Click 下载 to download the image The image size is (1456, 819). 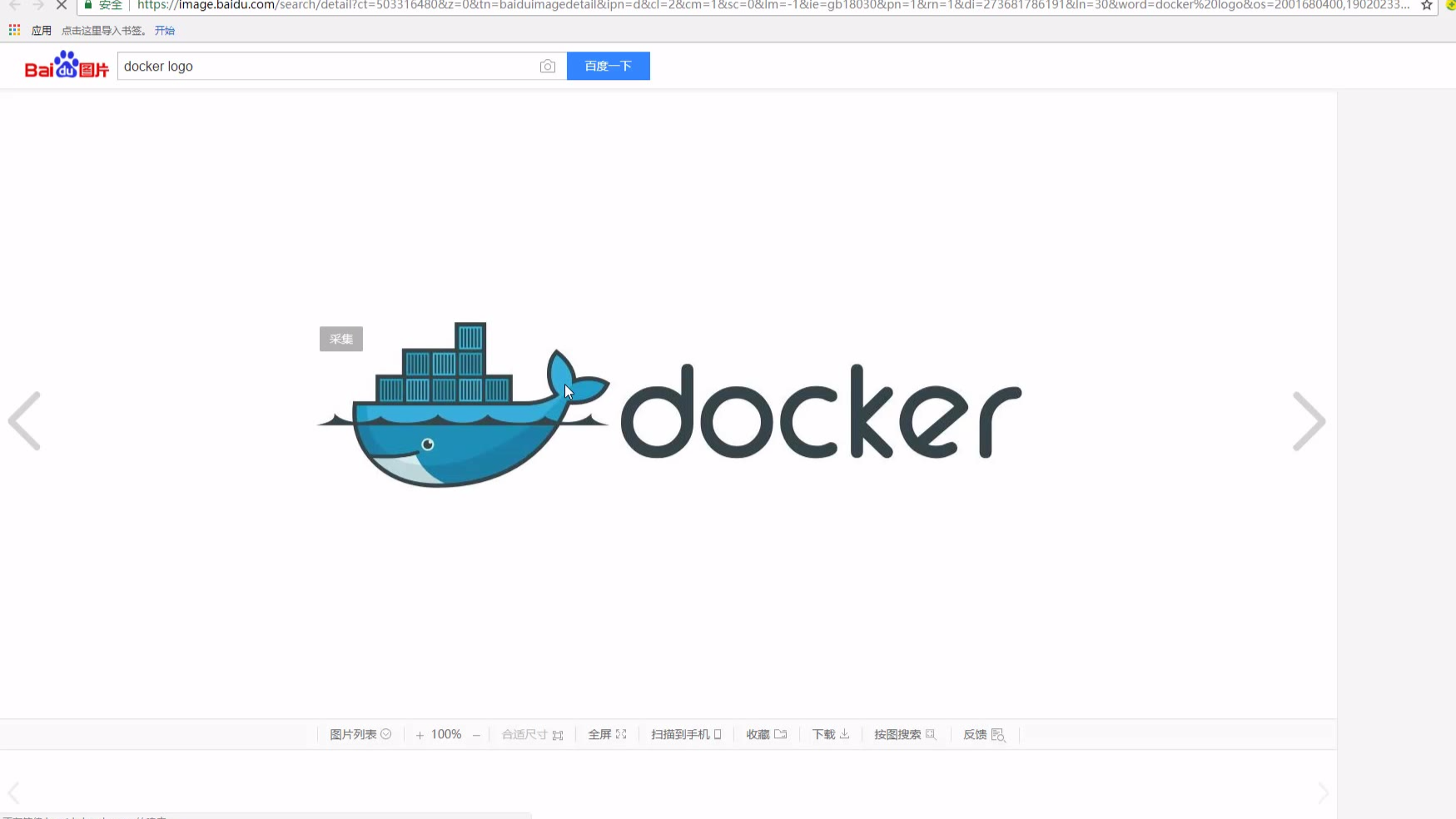(830, 734)
